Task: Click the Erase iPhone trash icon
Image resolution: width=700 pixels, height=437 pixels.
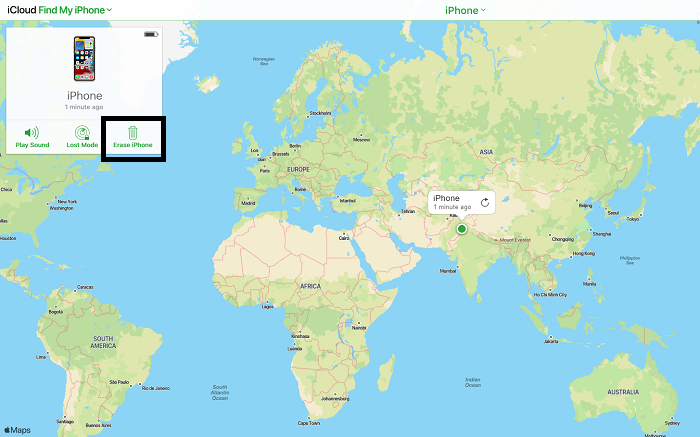Action: click(x=132, y=132)
